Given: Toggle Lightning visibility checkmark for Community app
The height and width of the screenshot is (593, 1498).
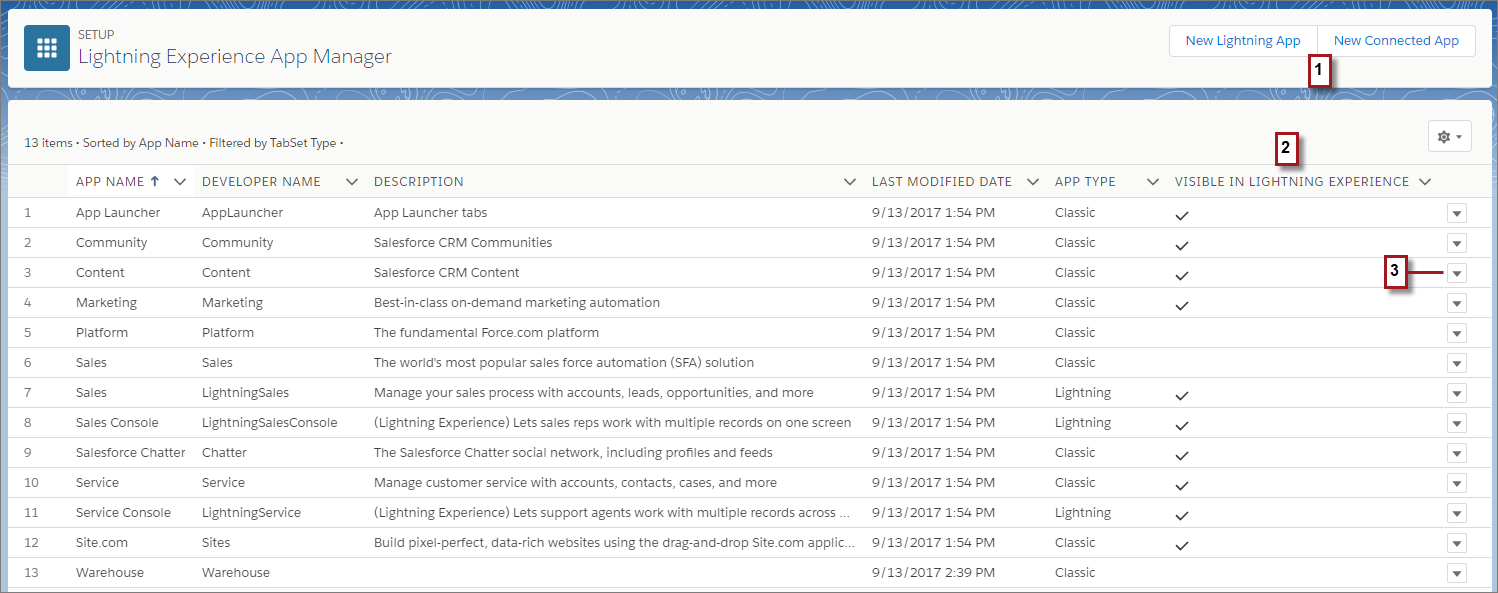Looking at the screenshot, I should (x=1181, y=243).
